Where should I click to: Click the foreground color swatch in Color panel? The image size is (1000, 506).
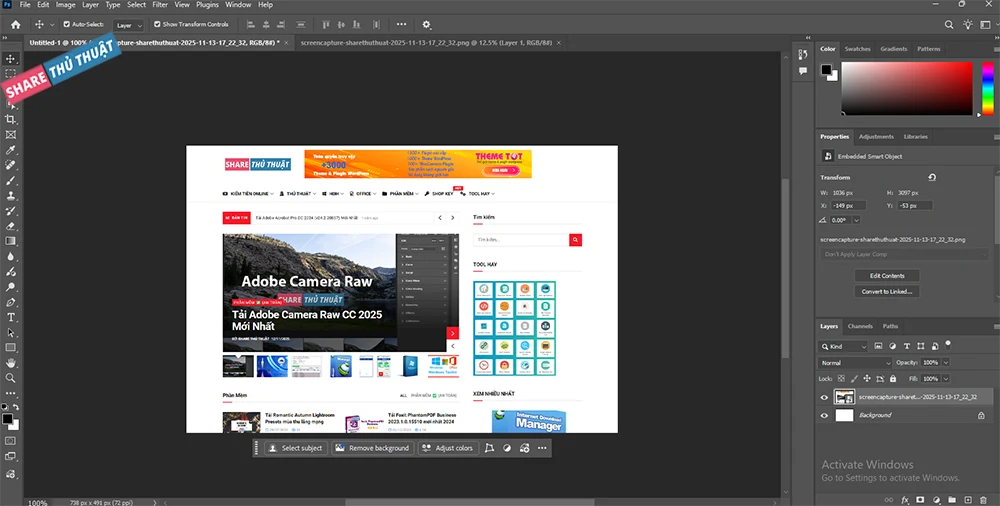pyautogui.click(x=826, y=69)
